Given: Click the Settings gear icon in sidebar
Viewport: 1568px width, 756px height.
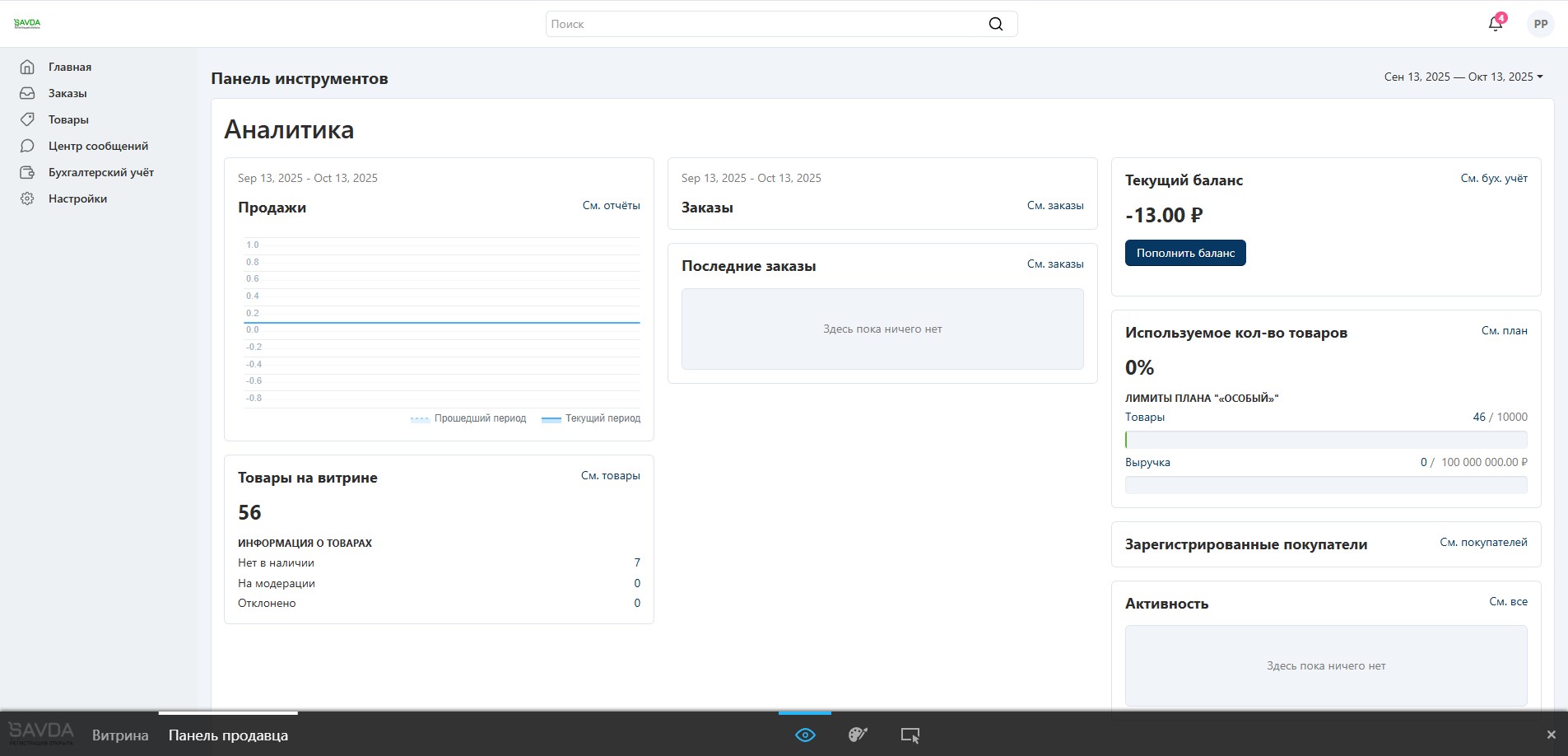Looking at the screenshot, I should 27,198.
